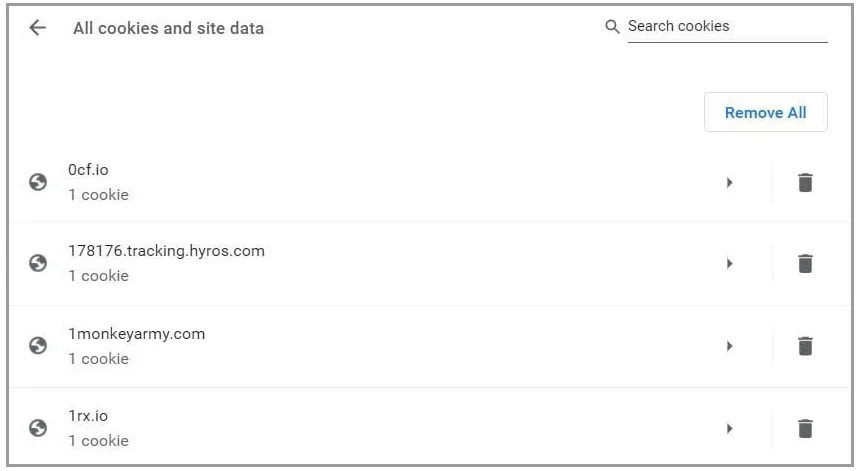Screen dimensions: 860x471
Task: Expand 178176.tracking.hyros.com details arrow
Action: tap(729, 264)
